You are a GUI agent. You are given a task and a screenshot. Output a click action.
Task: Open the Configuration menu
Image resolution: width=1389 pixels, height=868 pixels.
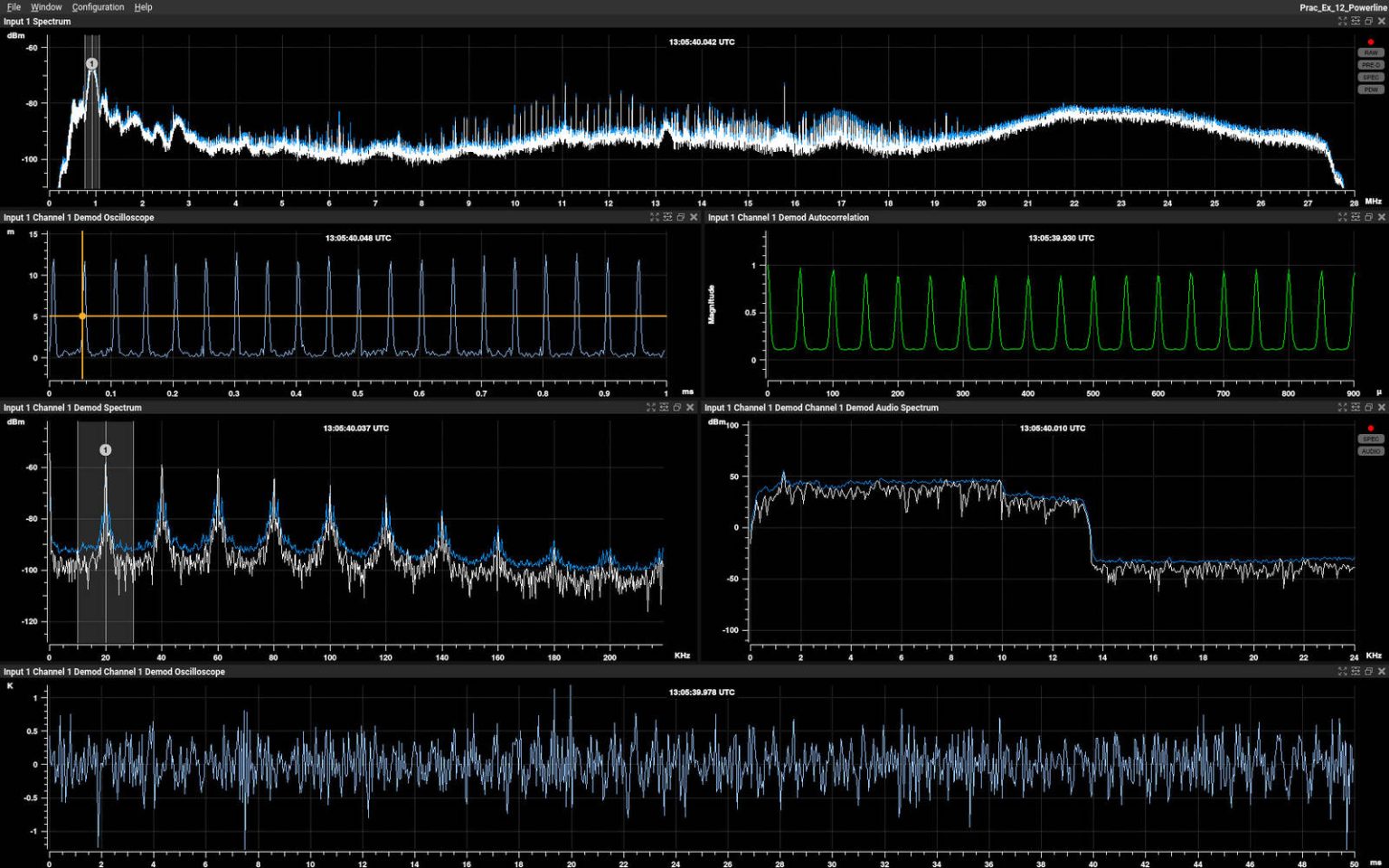click(97, 7)
